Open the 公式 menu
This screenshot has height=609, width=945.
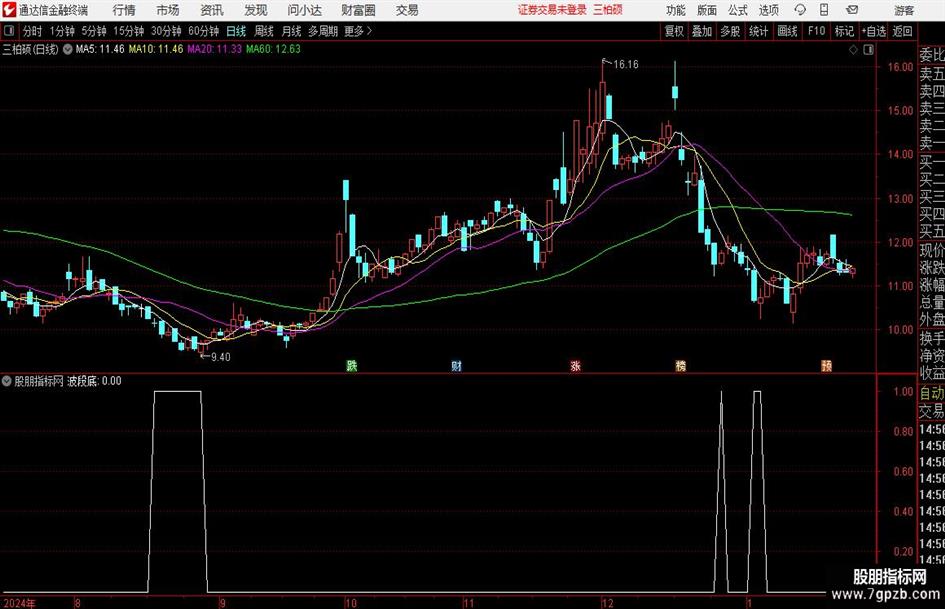tap(738, 10)
